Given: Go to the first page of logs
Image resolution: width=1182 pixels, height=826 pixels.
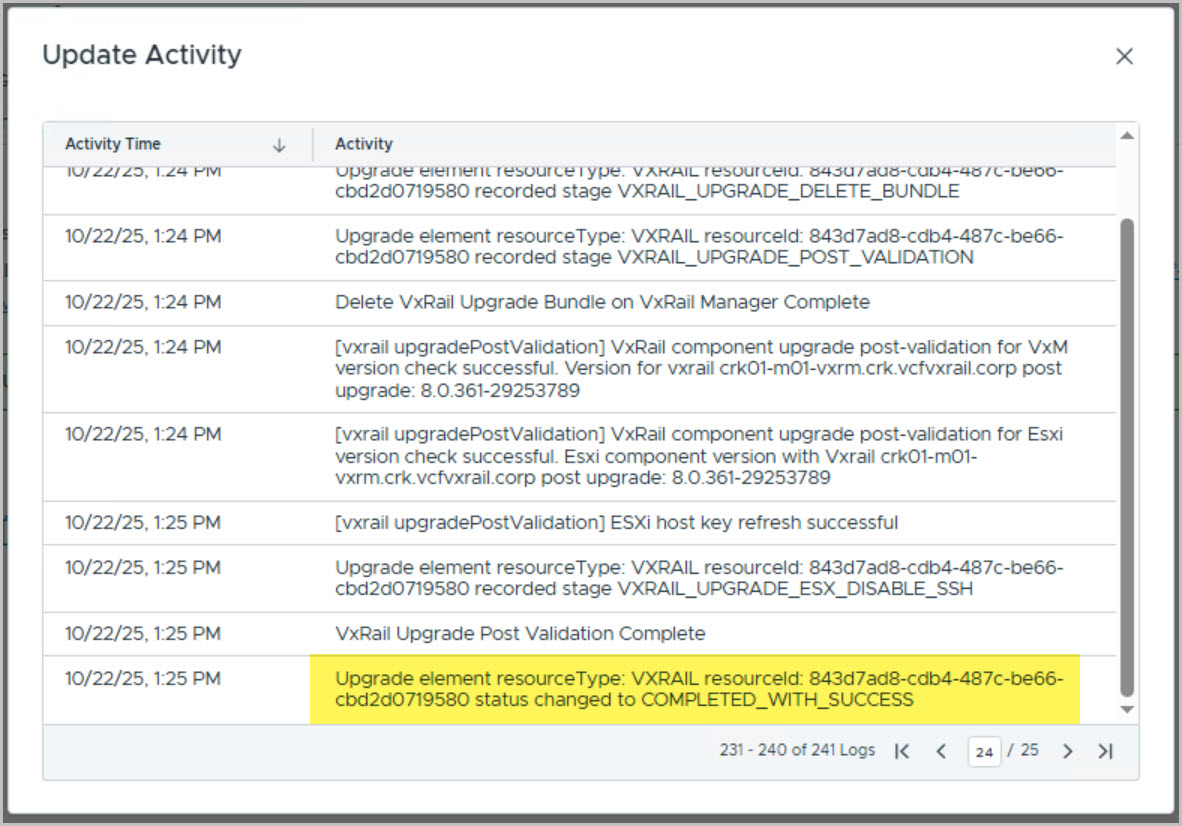Looking at the screenshot, I should click(x=902, y=751).
